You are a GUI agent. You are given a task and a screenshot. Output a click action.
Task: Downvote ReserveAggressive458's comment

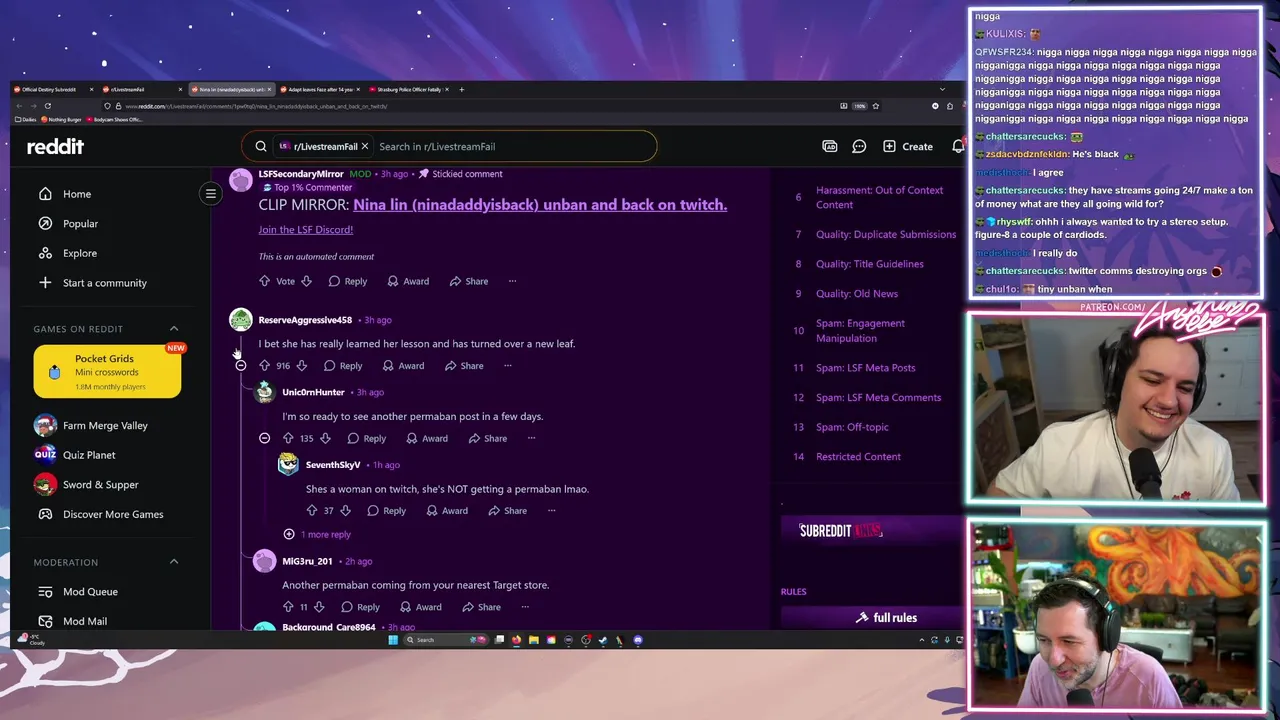coord(301,366)
